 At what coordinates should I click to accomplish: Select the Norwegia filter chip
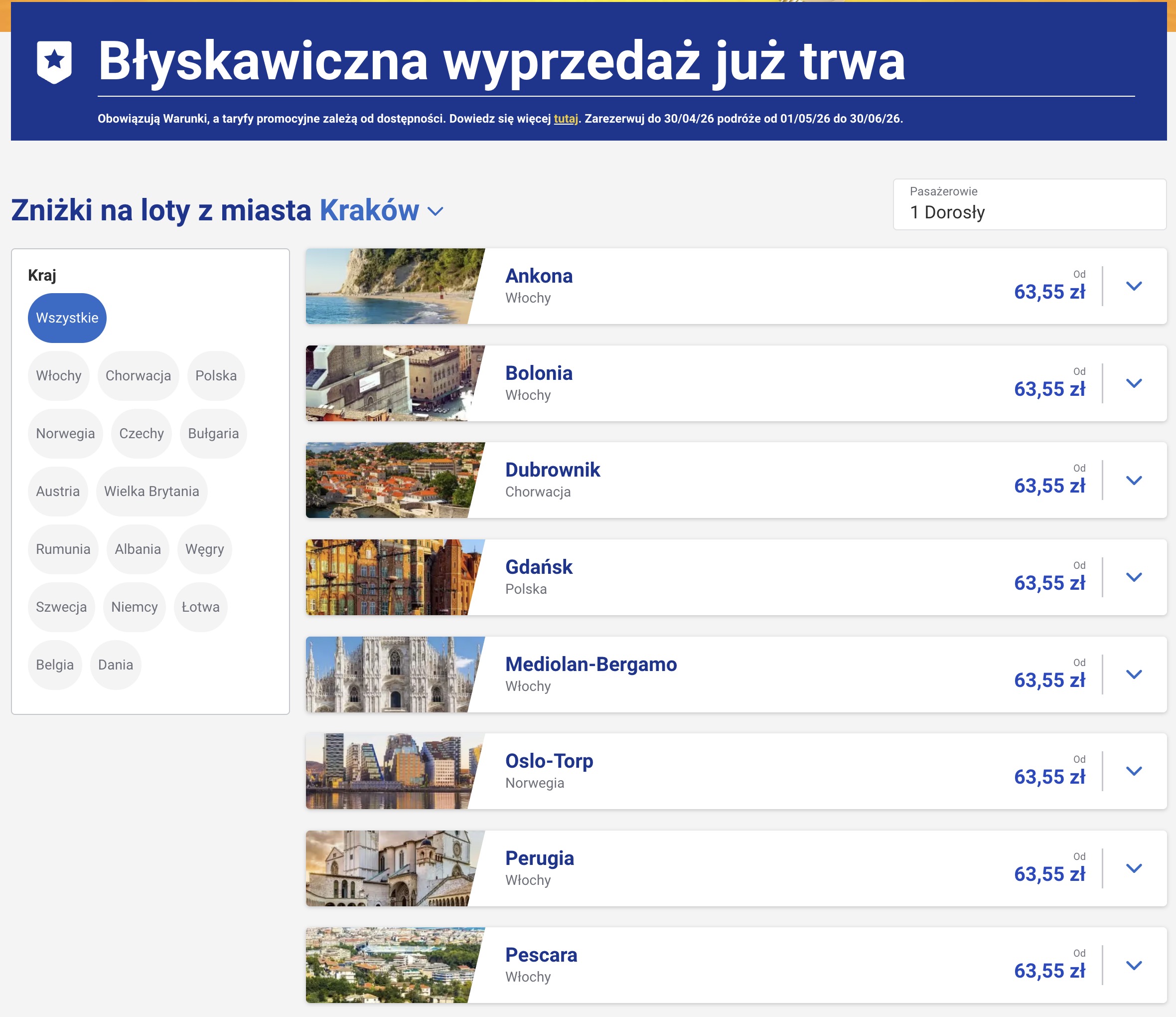tap(65, 434)
